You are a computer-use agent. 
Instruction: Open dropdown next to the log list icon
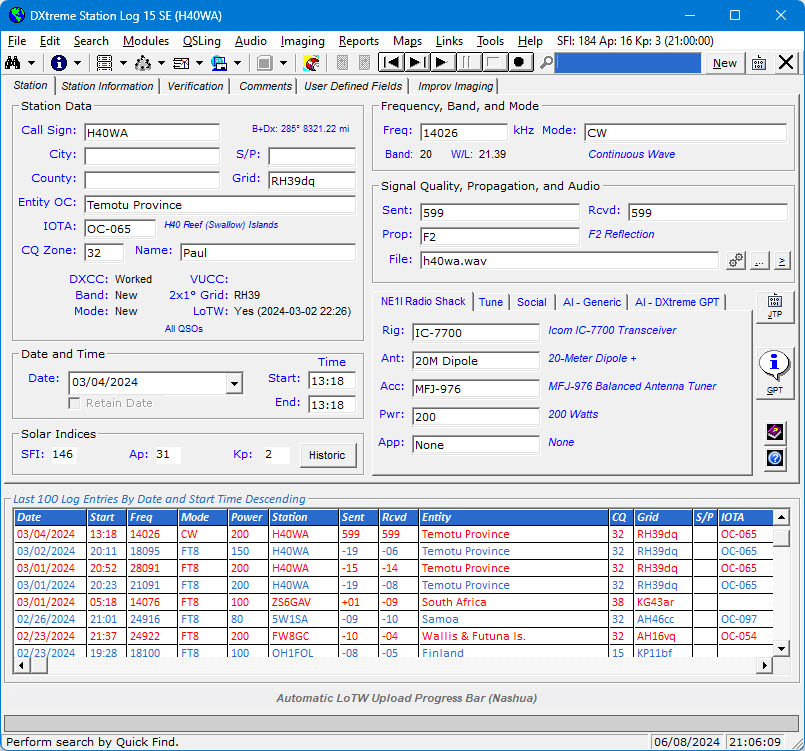click(123, 63)
